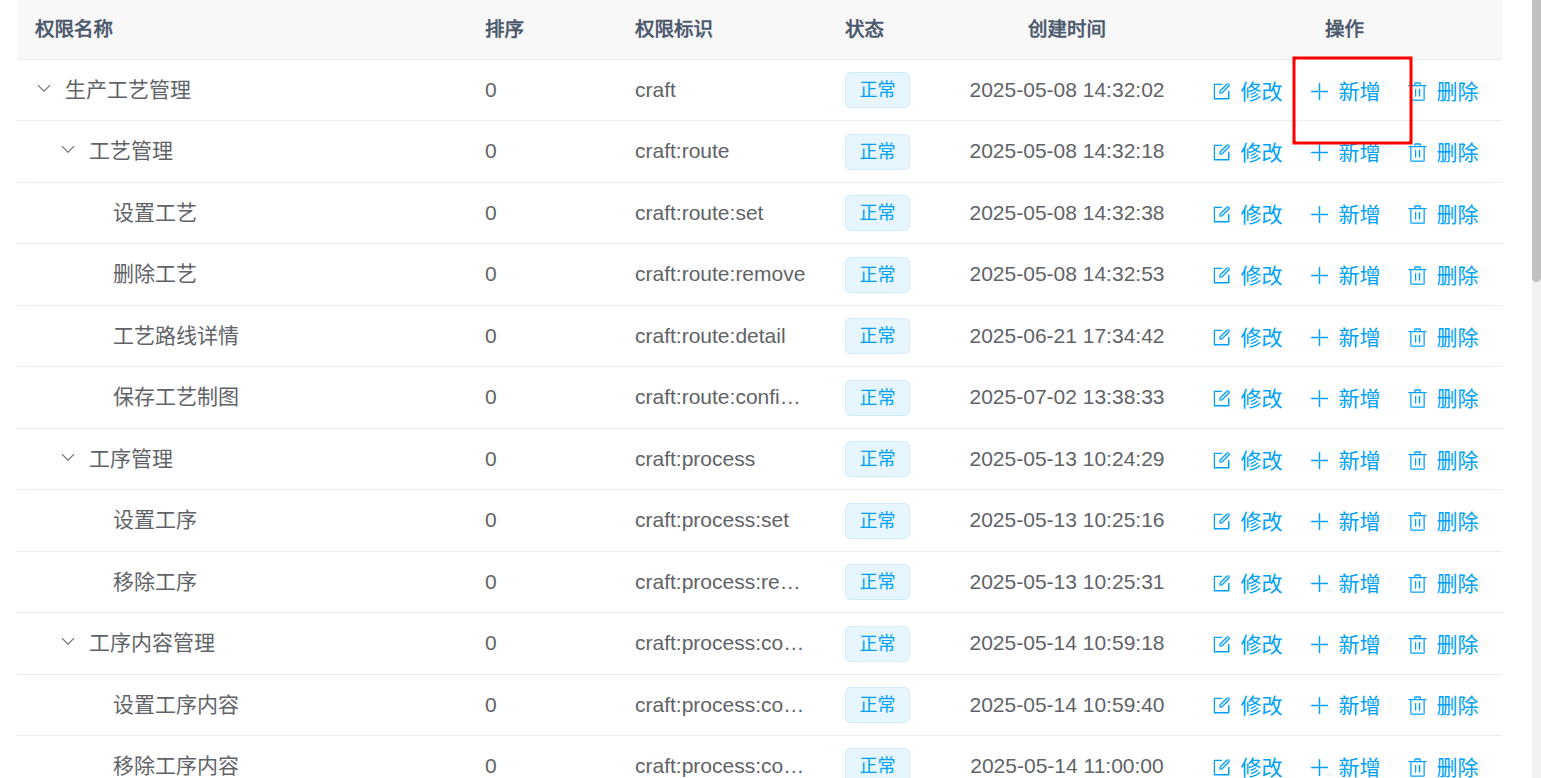Collapse the 工序内容管理 tree node
The image size is (1541, 778).
68,642
